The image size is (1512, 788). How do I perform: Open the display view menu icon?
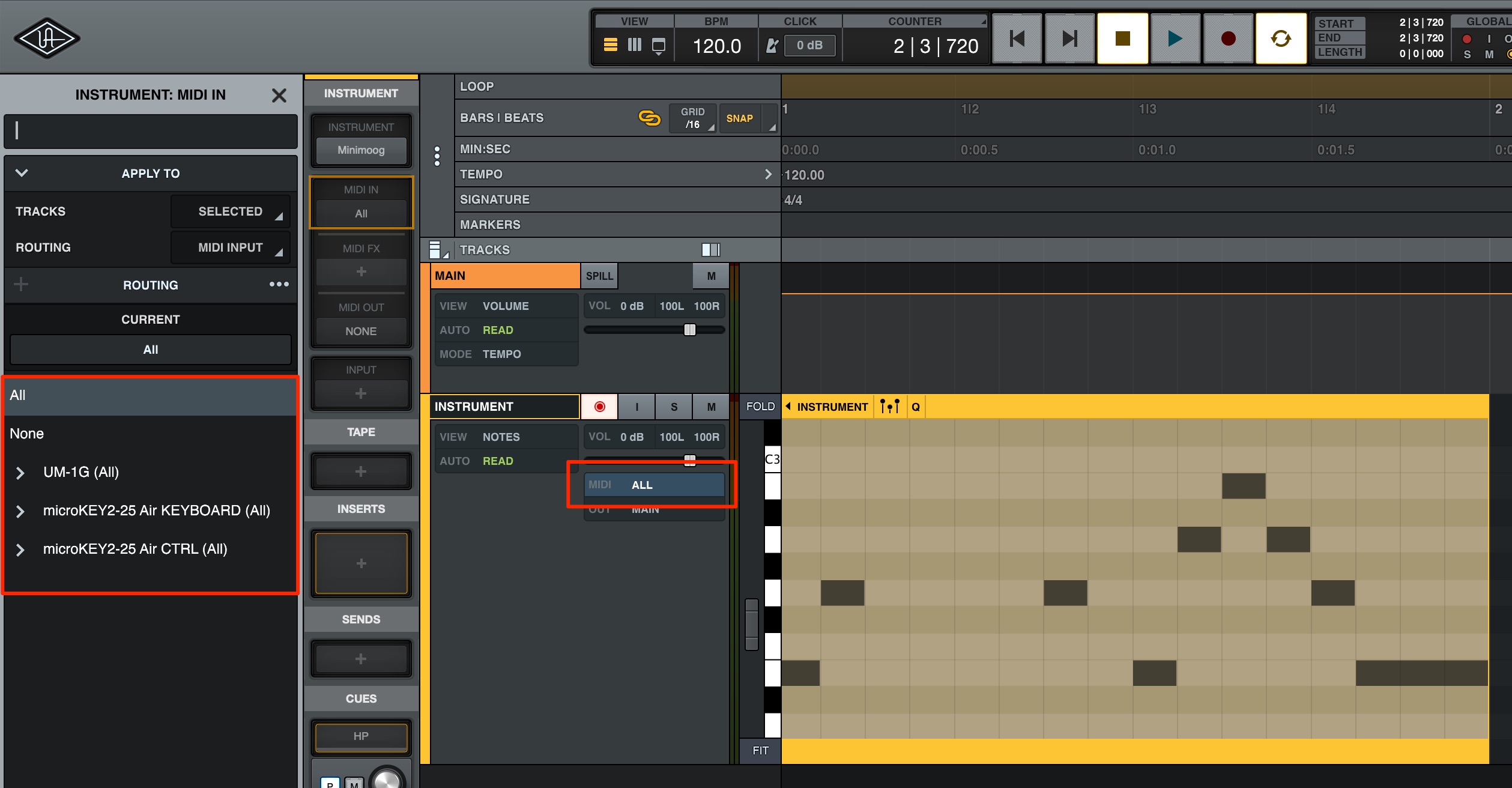coord(659,46)
